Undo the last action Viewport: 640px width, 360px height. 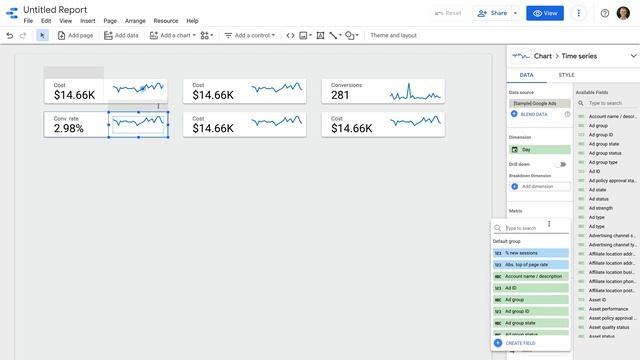click(x=10, y=36)
